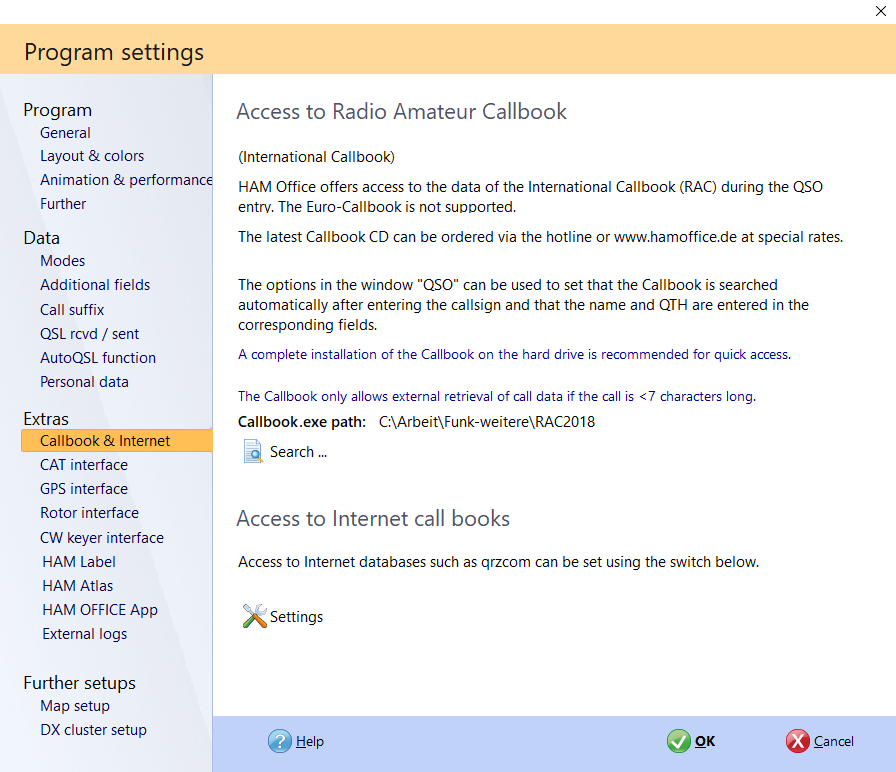Viewport: 896px width, 772px height.
Task: Click the Data section heading
Action: (42, 238)
